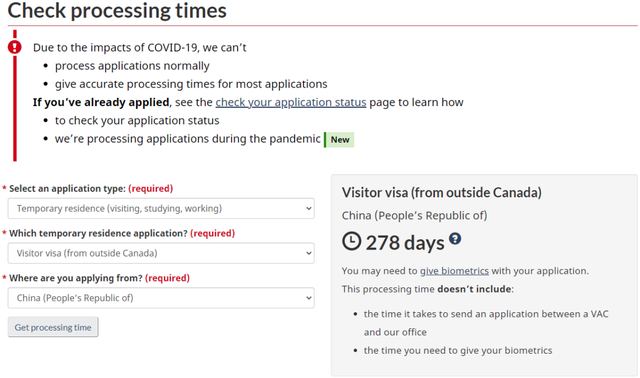640x378 pixels.
Task: Open the applying-from country dropdown
Action: click(161, 298)
